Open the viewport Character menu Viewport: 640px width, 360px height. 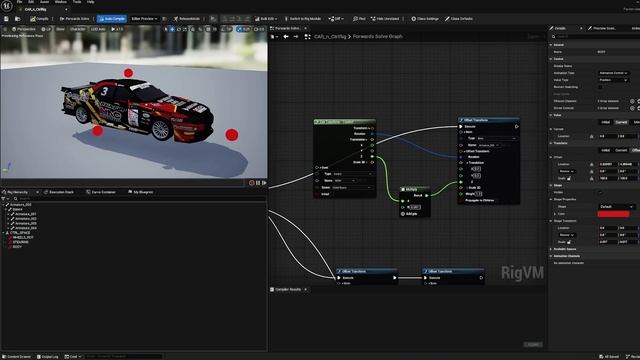(78, 29)
